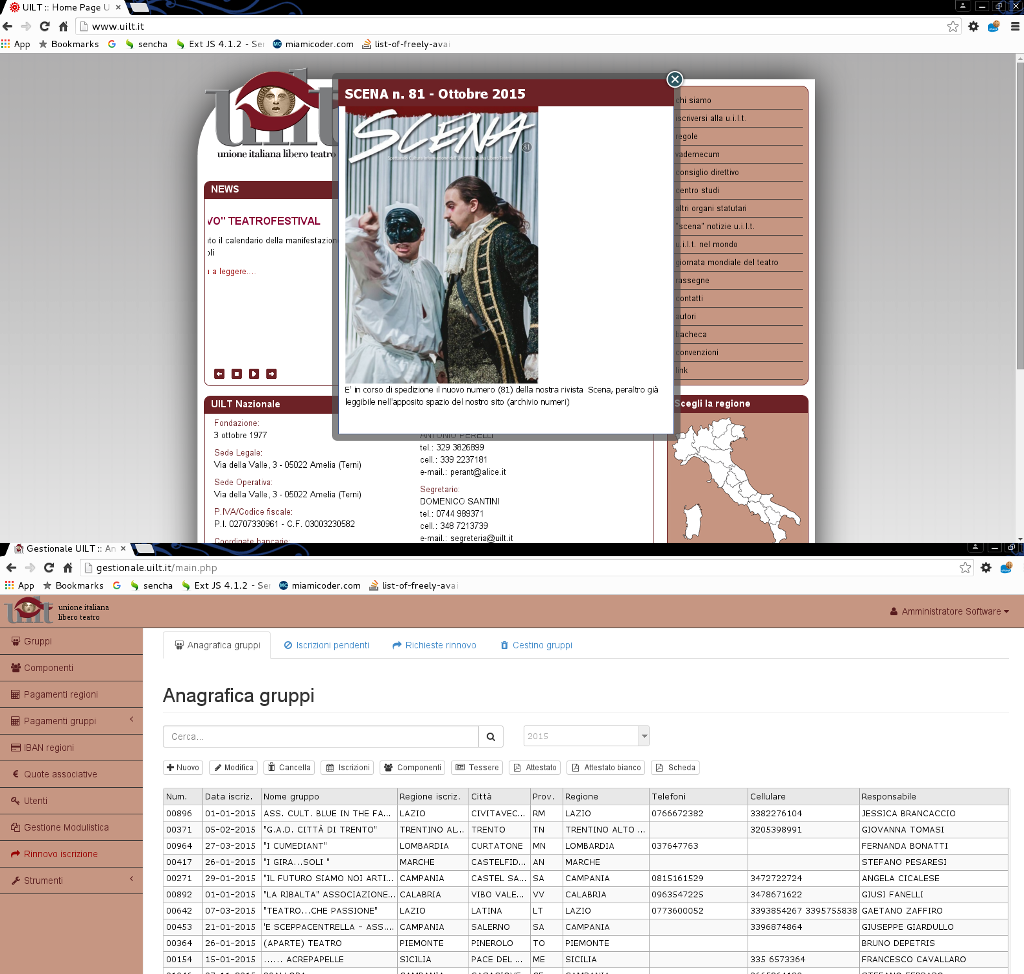The width and height of the screenshot is (1024, 974).
Task: Click the news slider previous arrow
Action: pyautogui.click(x=219, y=374)
